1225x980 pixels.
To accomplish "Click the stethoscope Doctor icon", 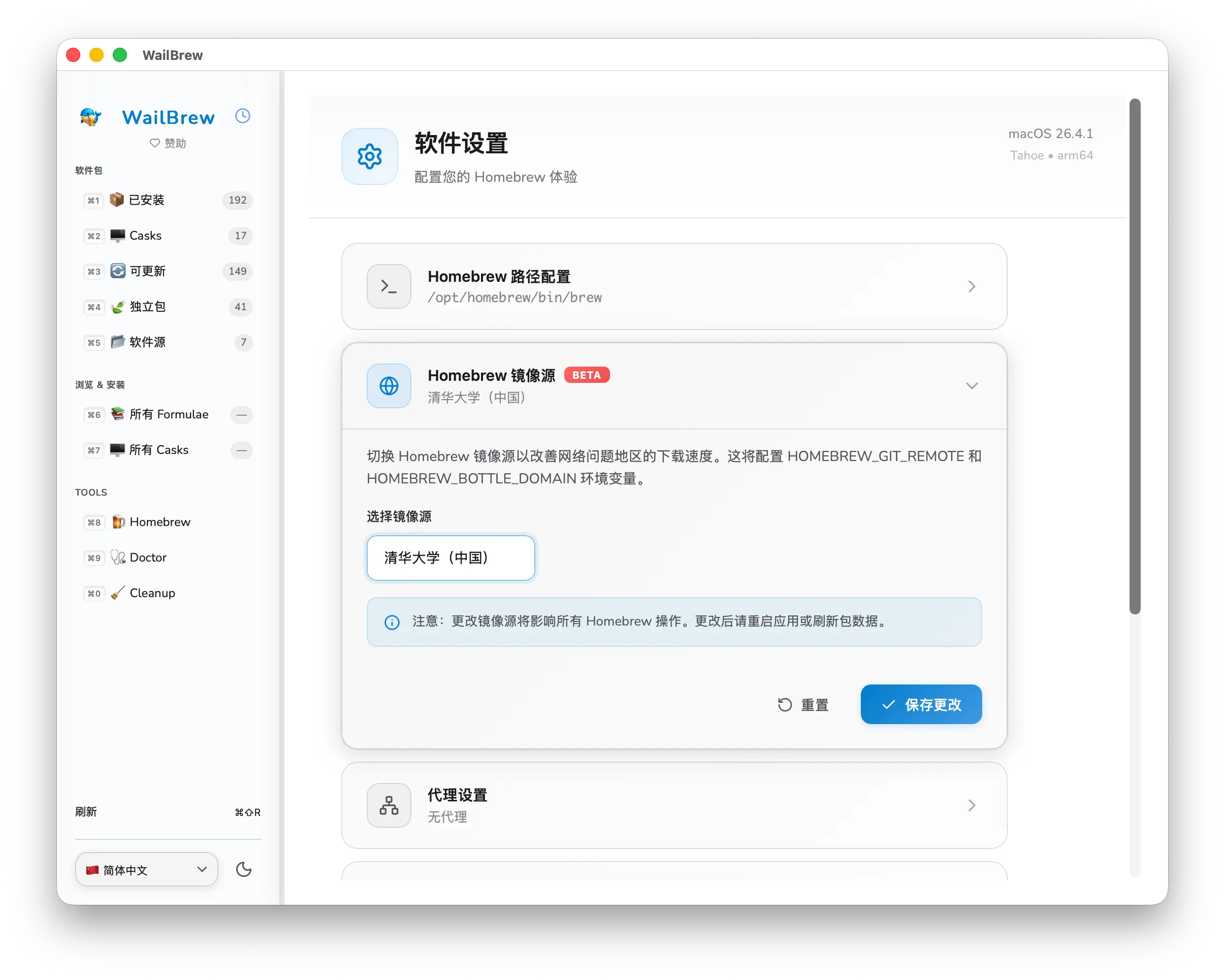I will [117, 558].
